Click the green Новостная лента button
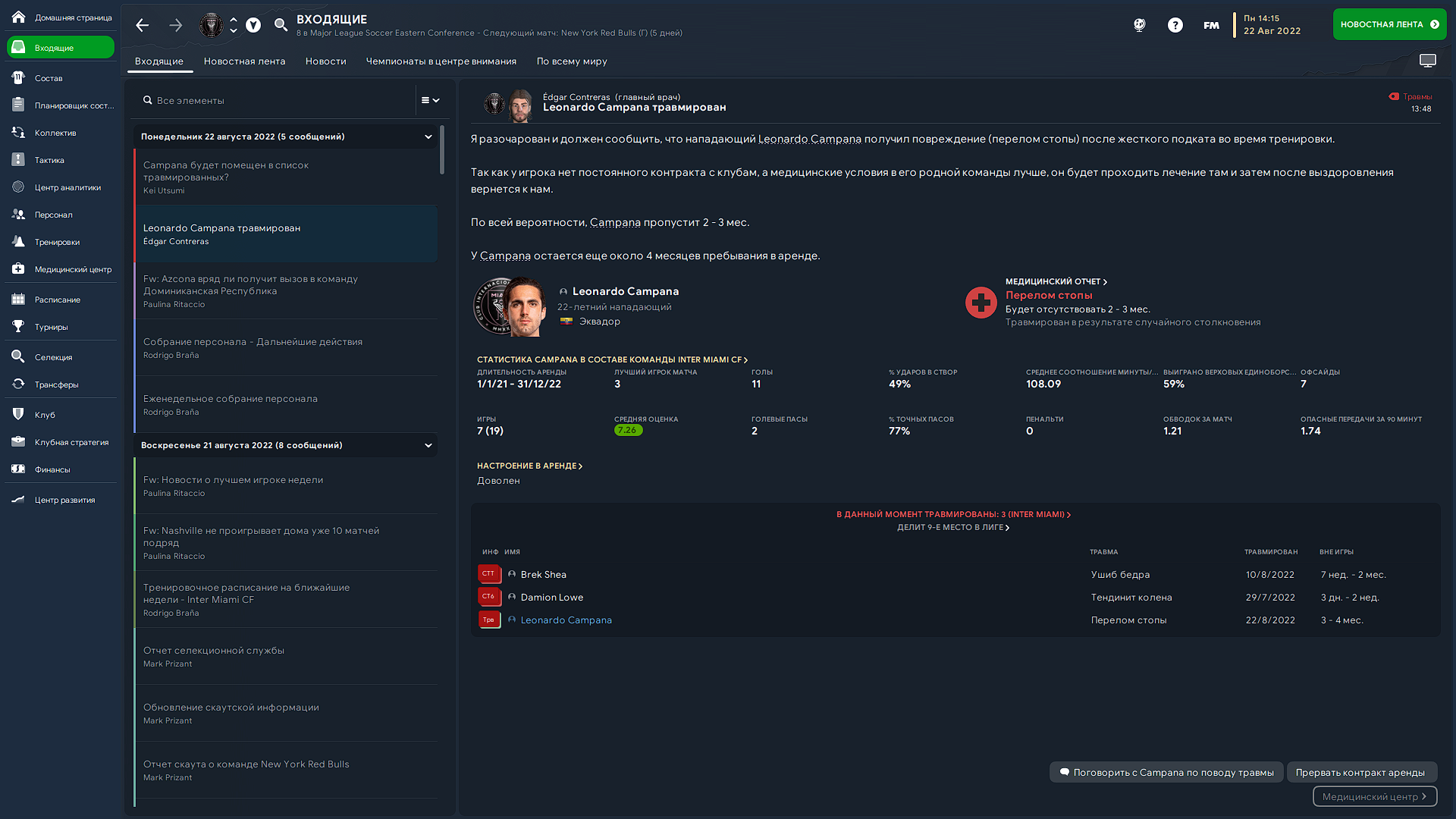The height and width of the screenshot is (819, 1456). (x=1389, y=24)
